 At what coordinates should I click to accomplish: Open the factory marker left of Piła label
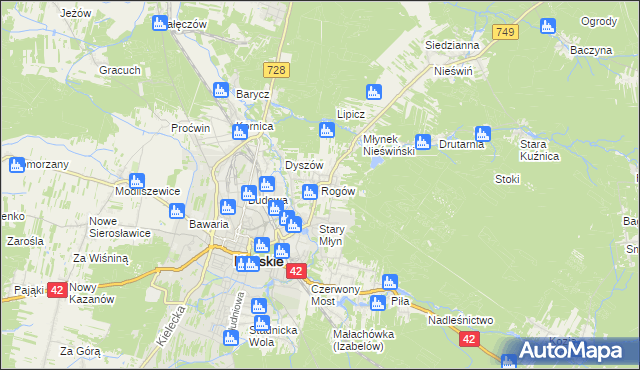[378, 303]
